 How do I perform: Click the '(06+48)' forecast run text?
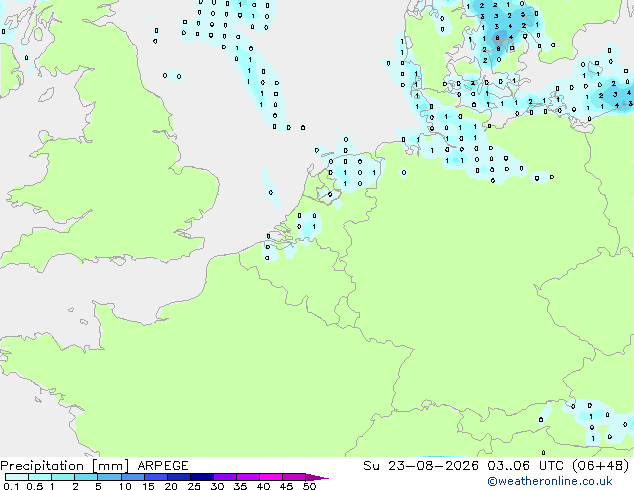click(x=600, y=466)
